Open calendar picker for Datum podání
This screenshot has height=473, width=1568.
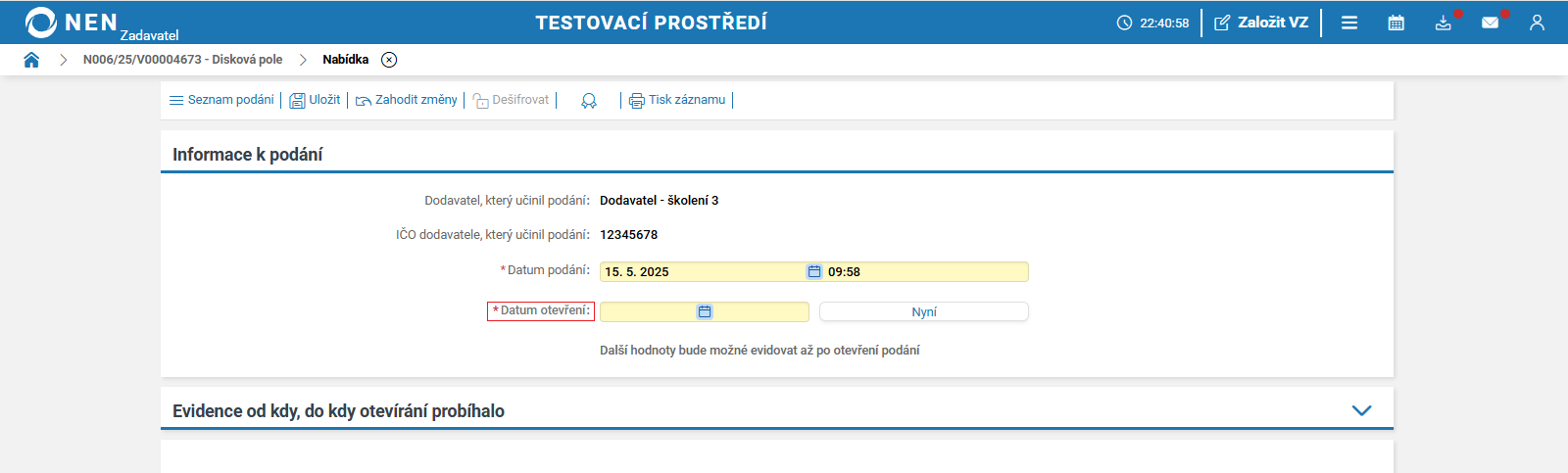point(813,271)
